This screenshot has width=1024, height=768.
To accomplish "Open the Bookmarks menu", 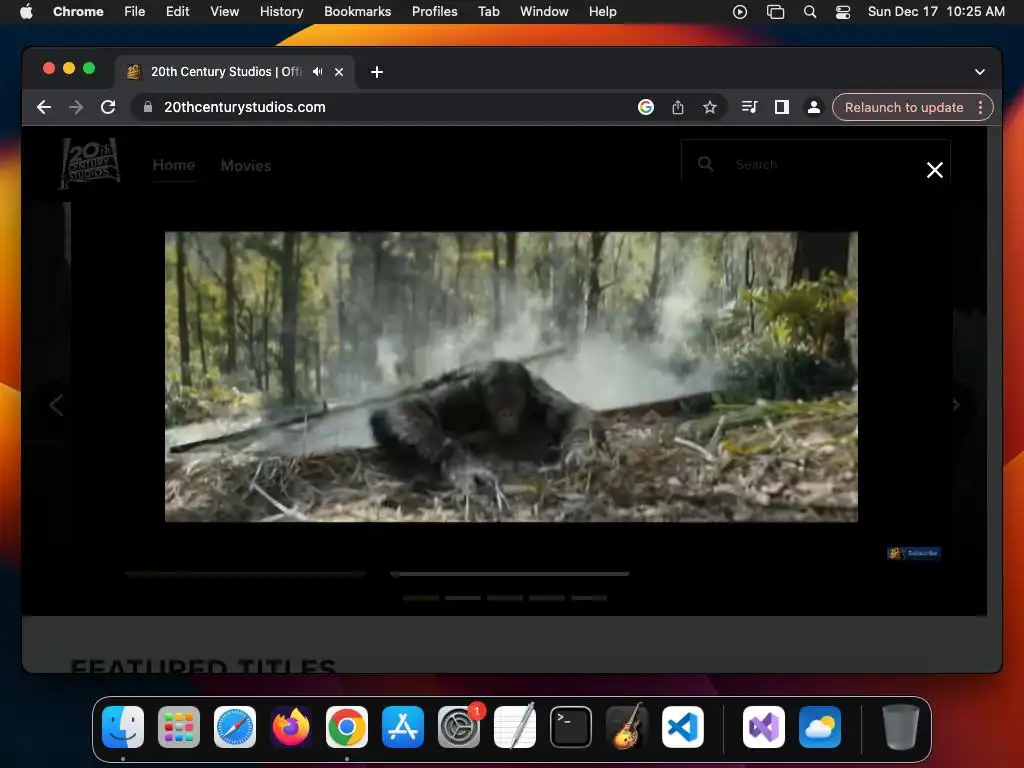I will point(357,12).
